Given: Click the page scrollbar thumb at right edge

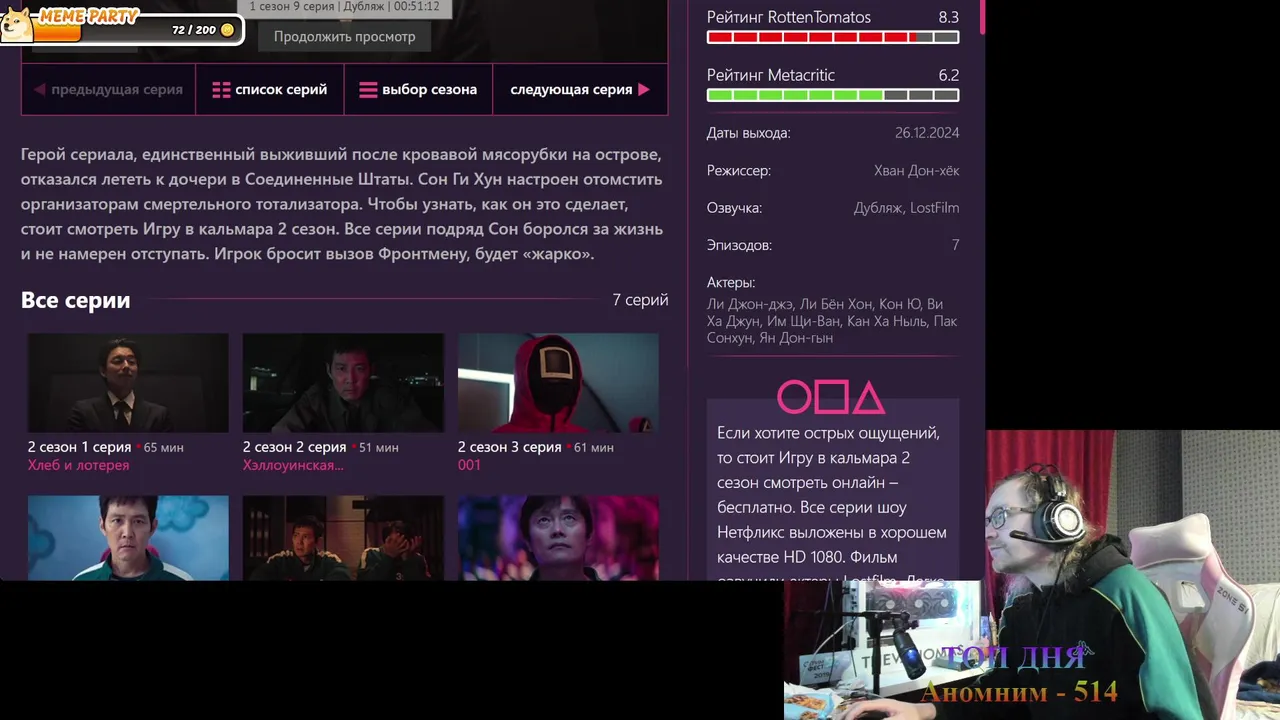Looking at the screenshot, I should pyautogui.click(x=982, y=16).
